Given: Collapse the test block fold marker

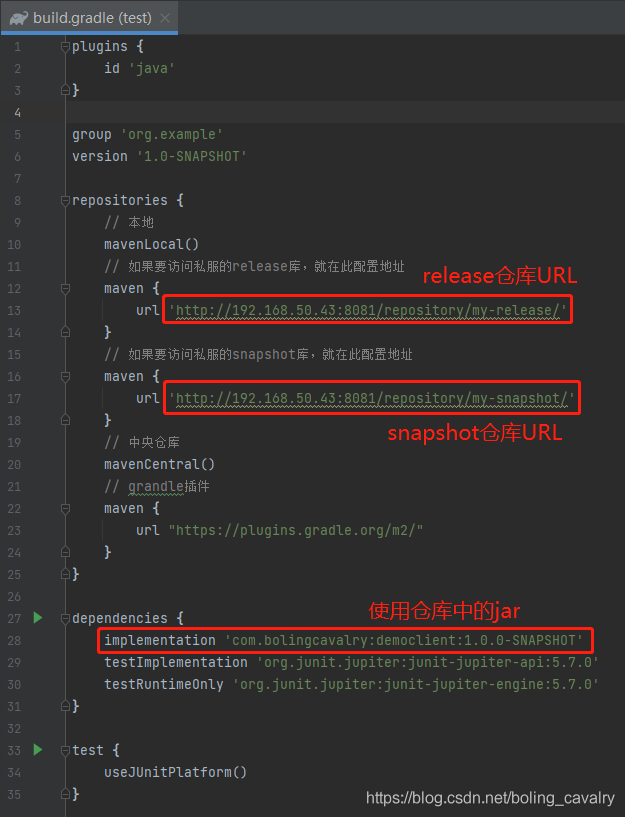Looking at the screenshot, I should pyautogui.click(x=65, y=750).
